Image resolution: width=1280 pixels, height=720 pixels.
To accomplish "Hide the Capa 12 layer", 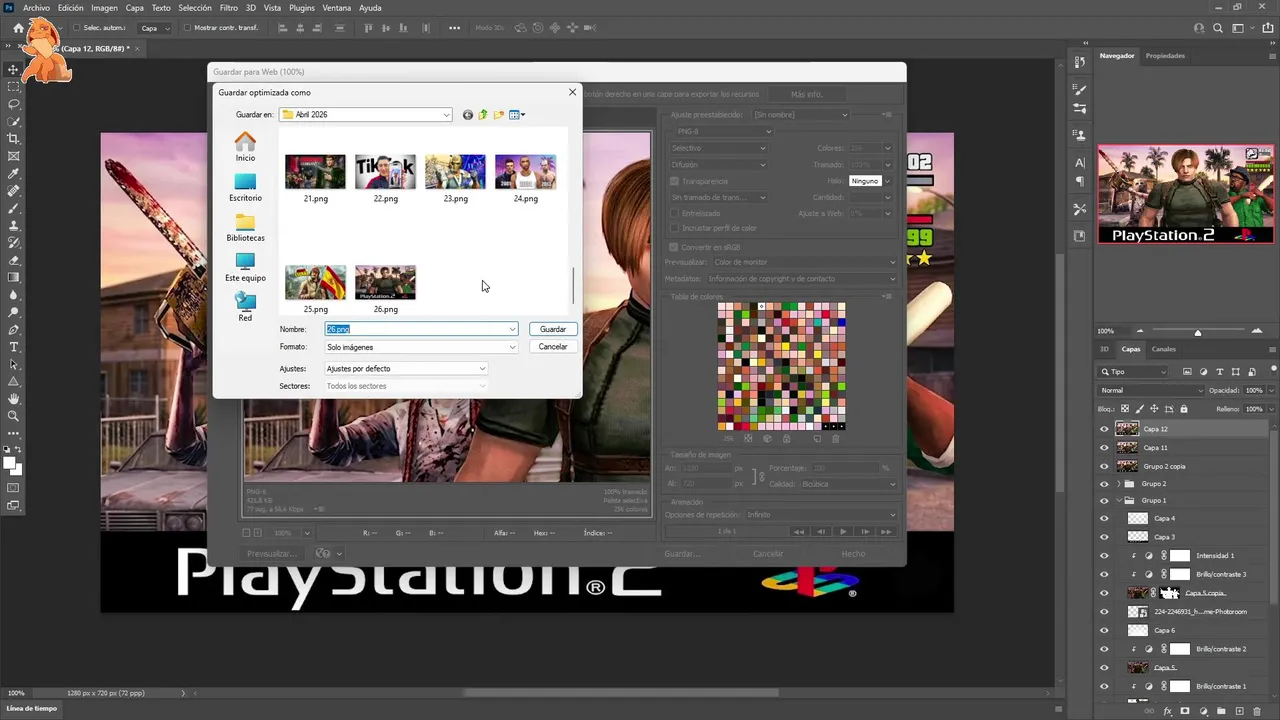I will (1104, 429).
